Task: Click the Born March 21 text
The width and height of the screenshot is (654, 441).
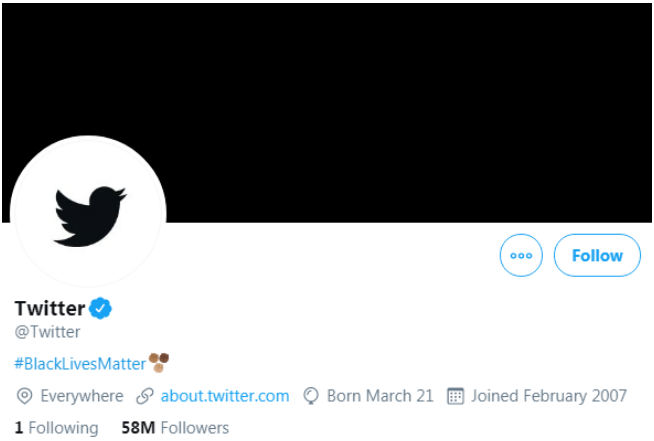Action: 380,396
